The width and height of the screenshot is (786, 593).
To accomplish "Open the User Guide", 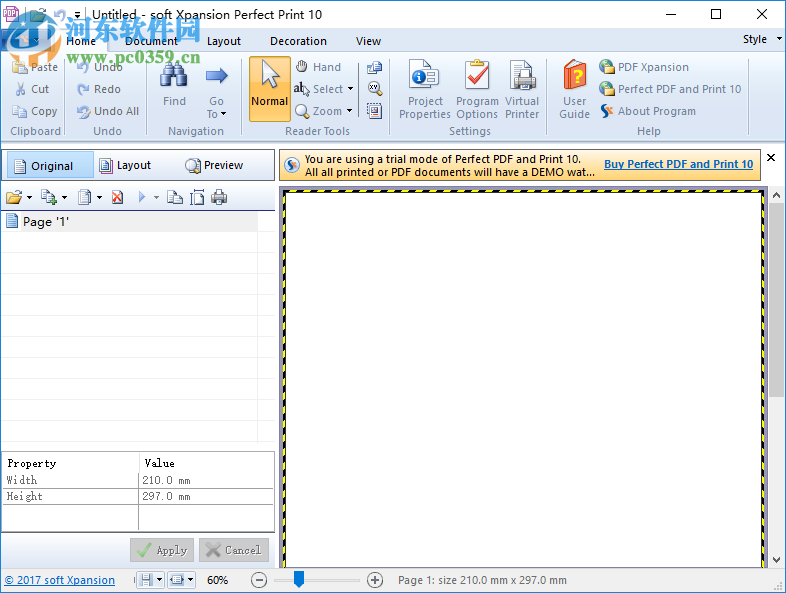I will [x=574, y=90].
